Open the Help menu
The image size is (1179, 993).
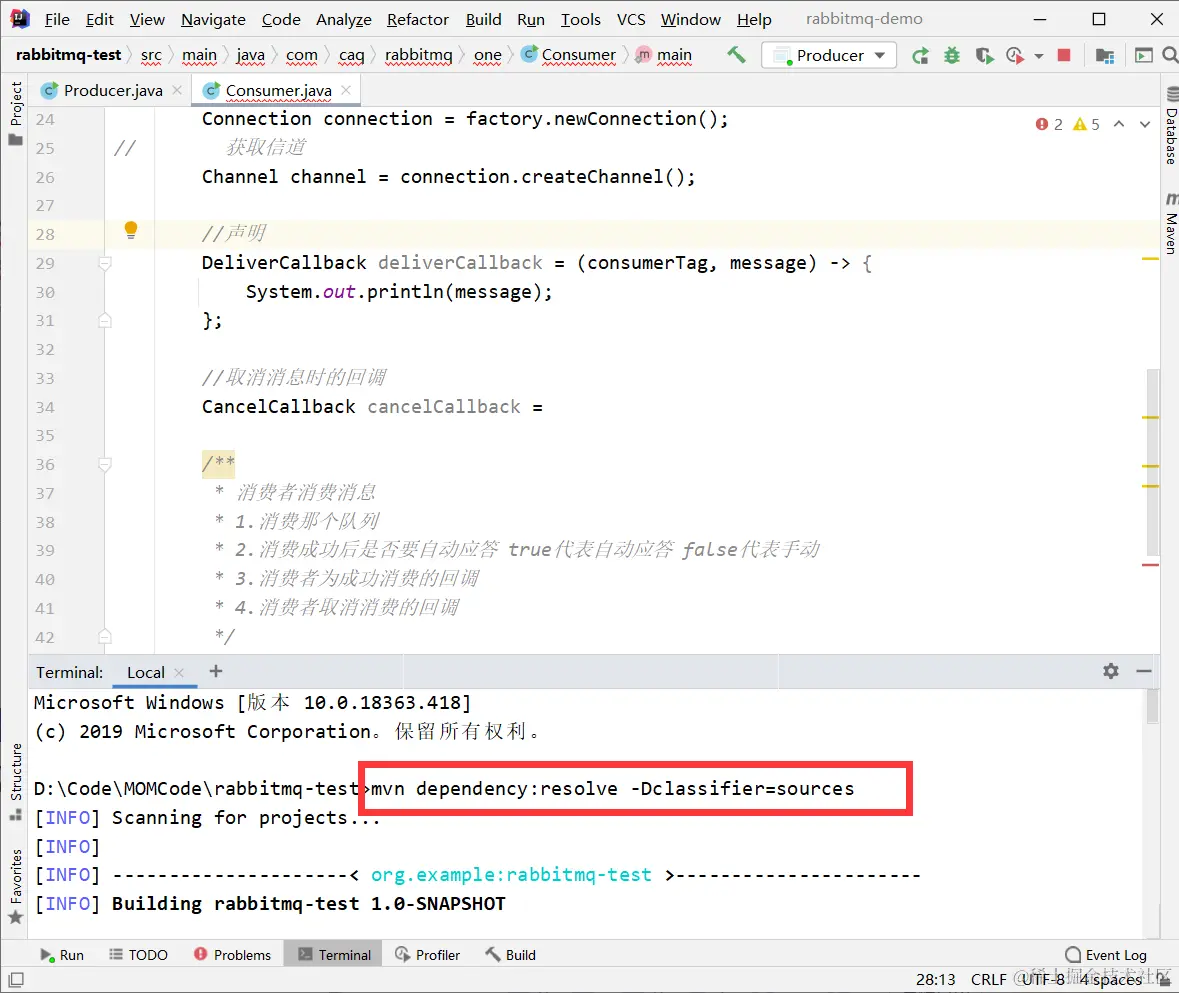coord(753,20)
